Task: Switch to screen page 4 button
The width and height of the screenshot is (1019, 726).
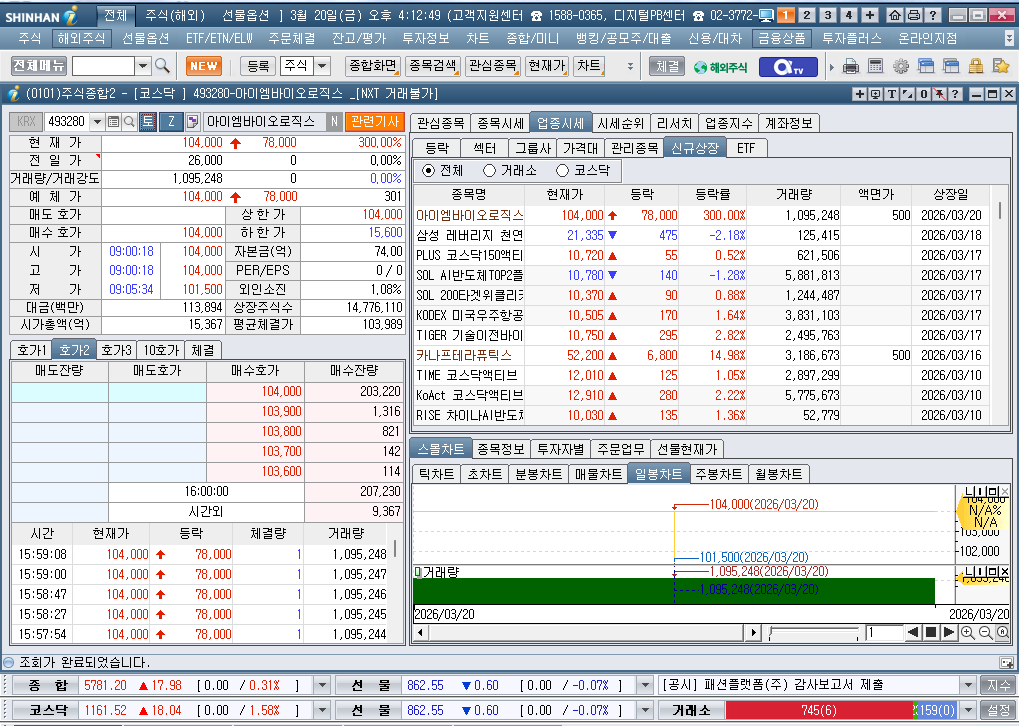Action: tap(849, 15)
